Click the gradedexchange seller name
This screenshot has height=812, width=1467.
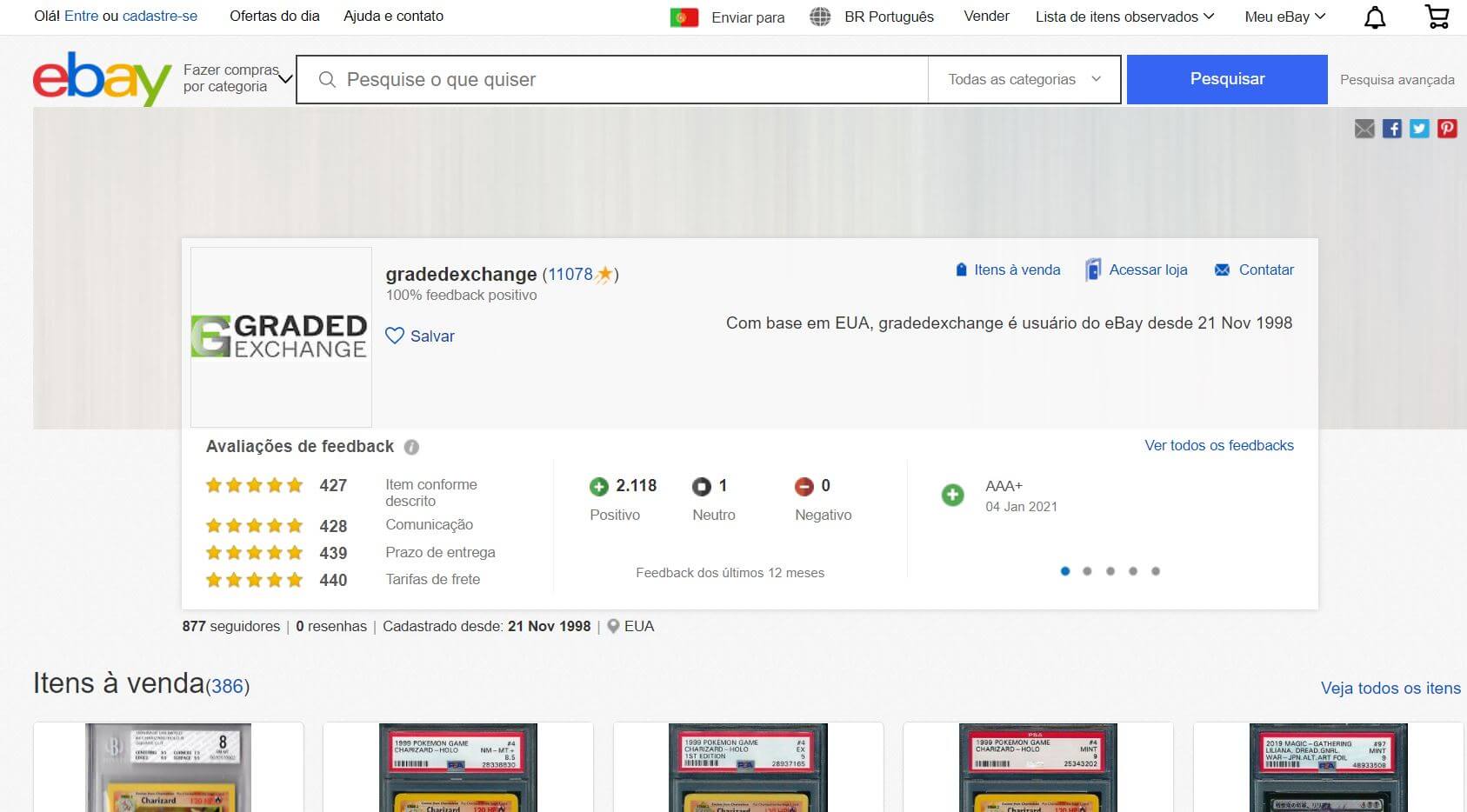[461, 275]
